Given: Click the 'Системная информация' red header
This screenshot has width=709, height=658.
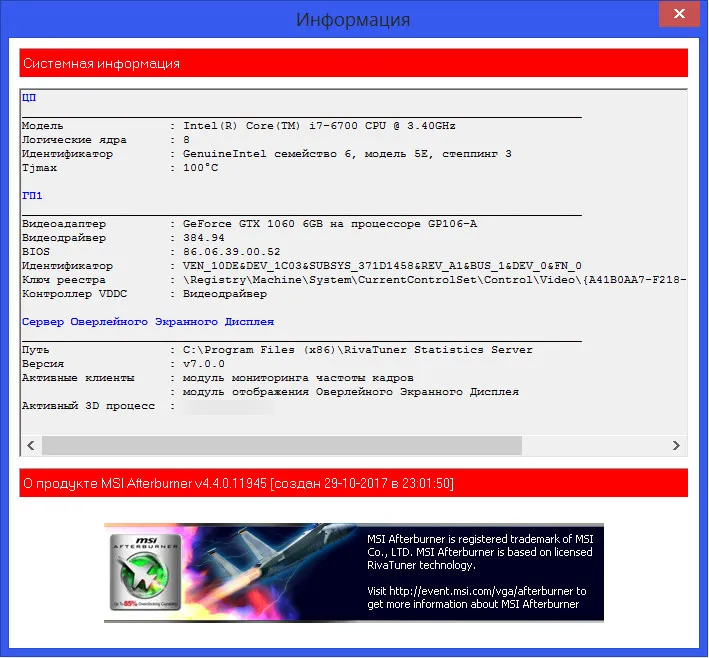Looking at the screenshot, I should [x=354, y=63].
